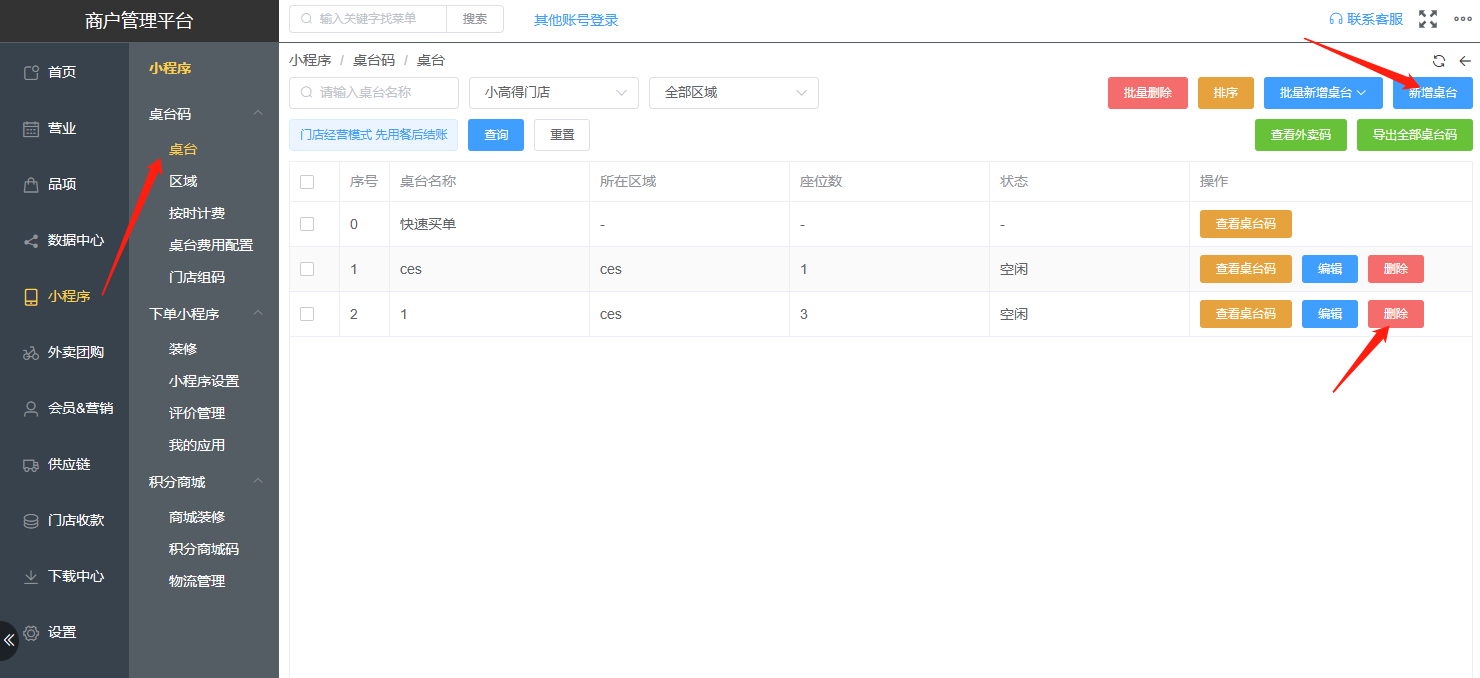Click the 设置 gear icon
The width and height of the screenshot is (1480, 678).
31,632
